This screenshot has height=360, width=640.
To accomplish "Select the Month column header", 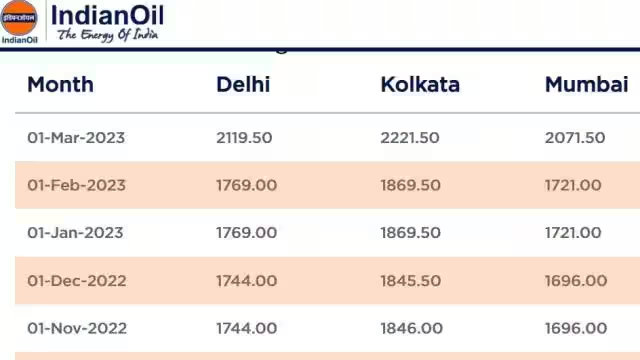I will click(60, 84).
